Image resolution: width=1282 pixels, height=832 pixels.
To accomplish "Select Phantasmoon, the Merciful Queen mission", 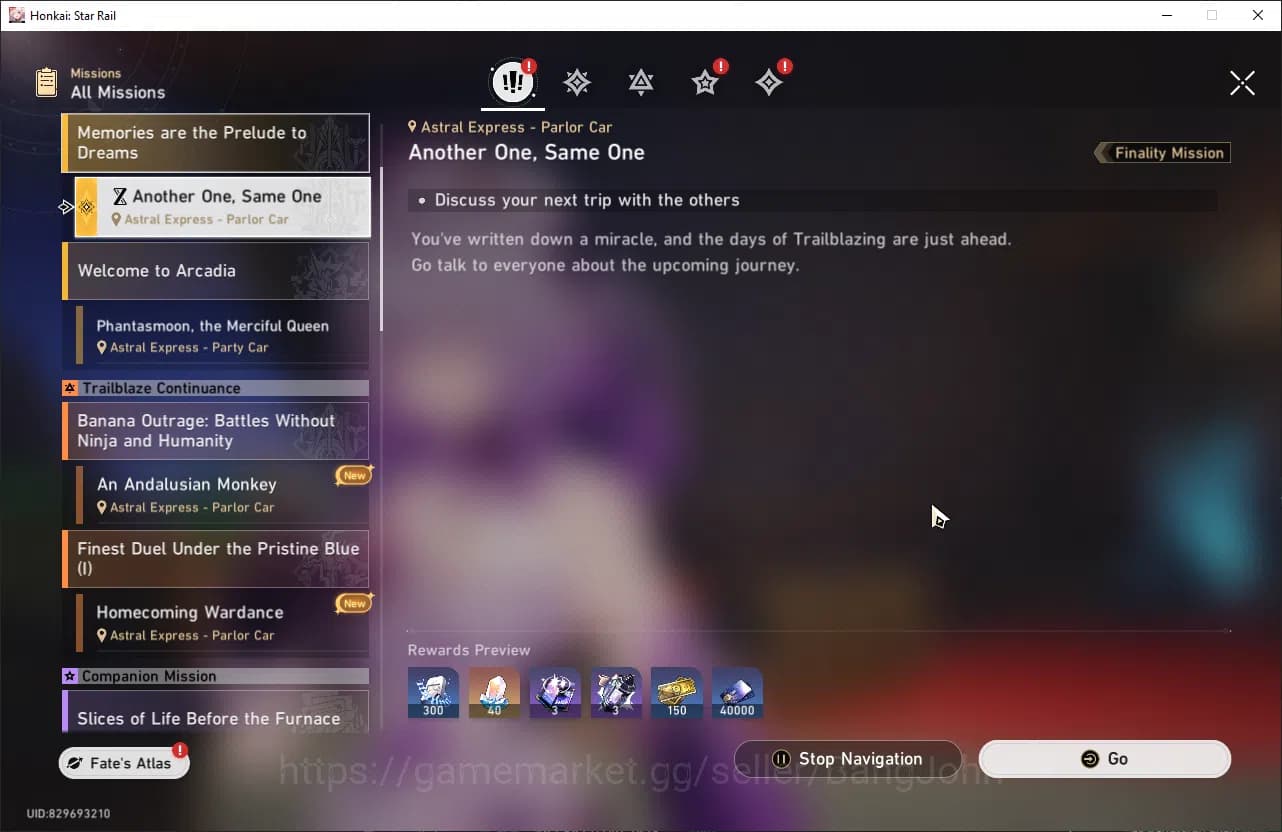I will click(x=222, y=335).
